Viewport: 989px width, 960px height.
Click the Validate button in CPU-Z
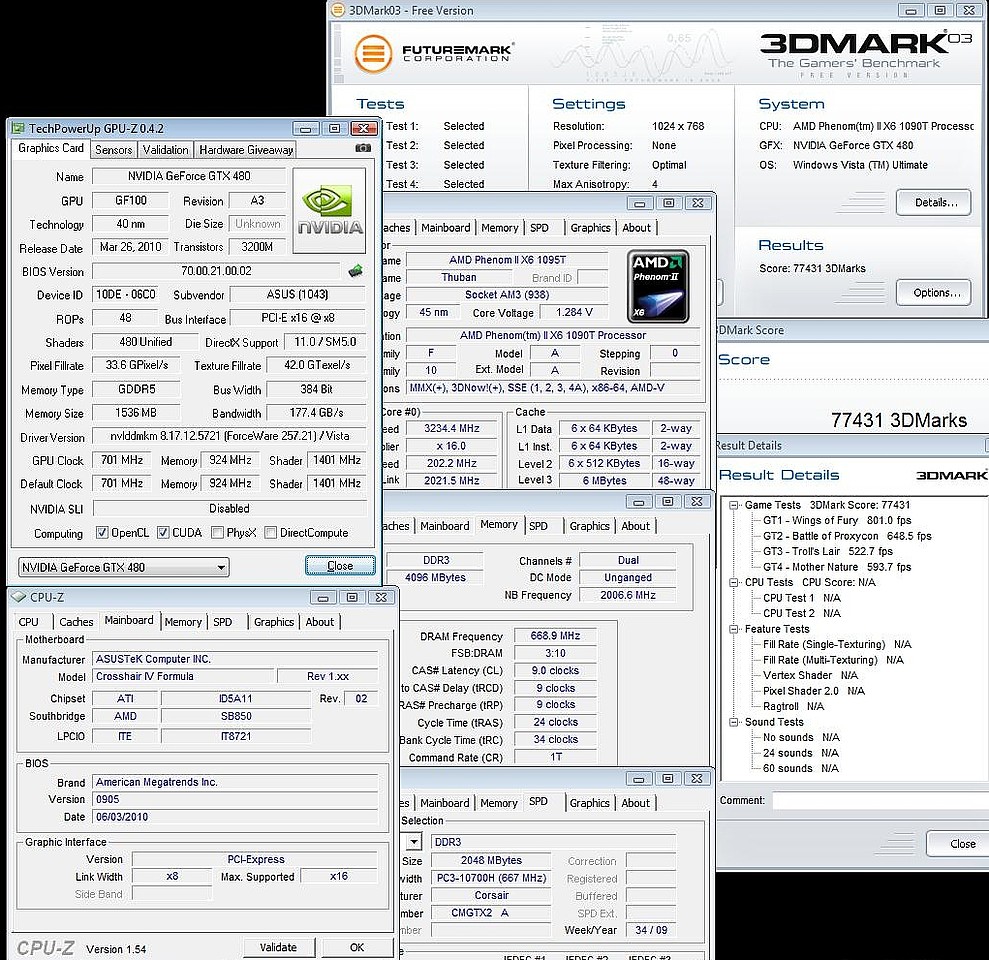[278, 947]
